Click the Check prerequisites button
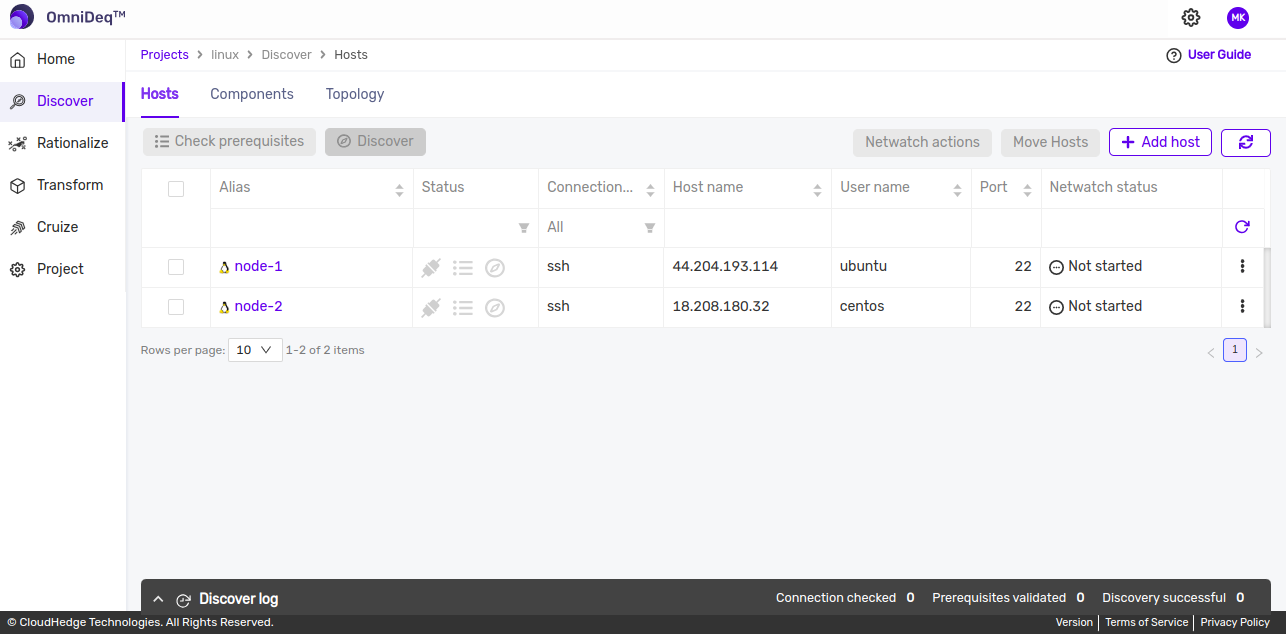 230,142
